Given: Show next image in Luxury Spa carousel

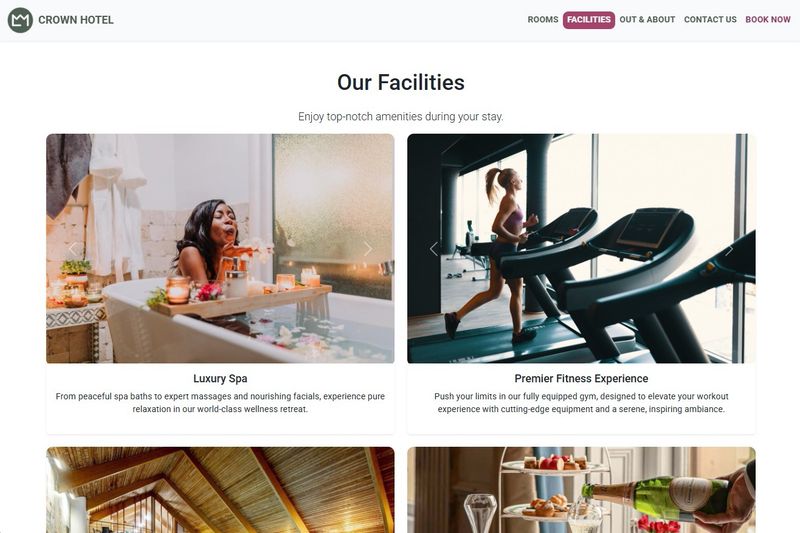Looking at the screenshot, I should click(368, 249).
